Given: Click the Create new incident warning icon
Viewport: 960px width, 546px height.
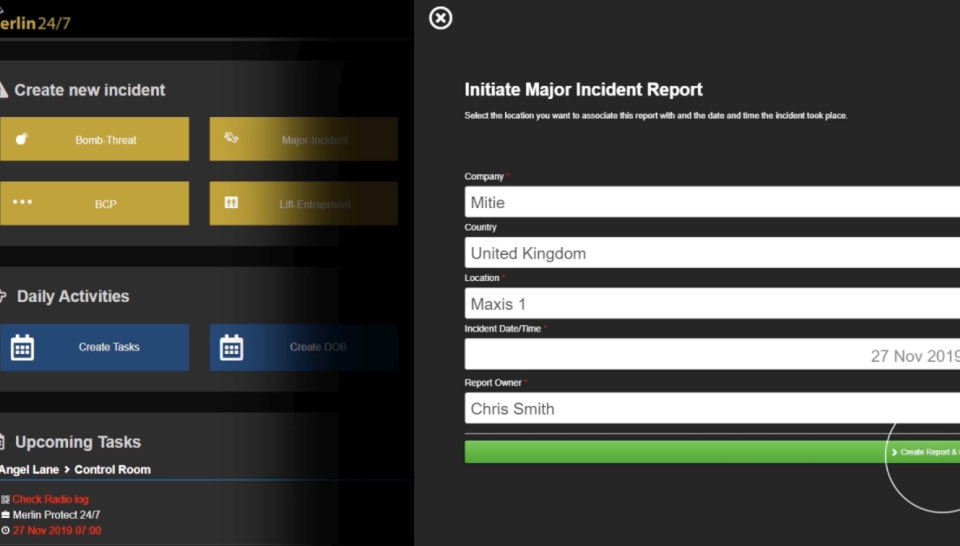Looking at the screenshot, I should [x=3, y=90].
